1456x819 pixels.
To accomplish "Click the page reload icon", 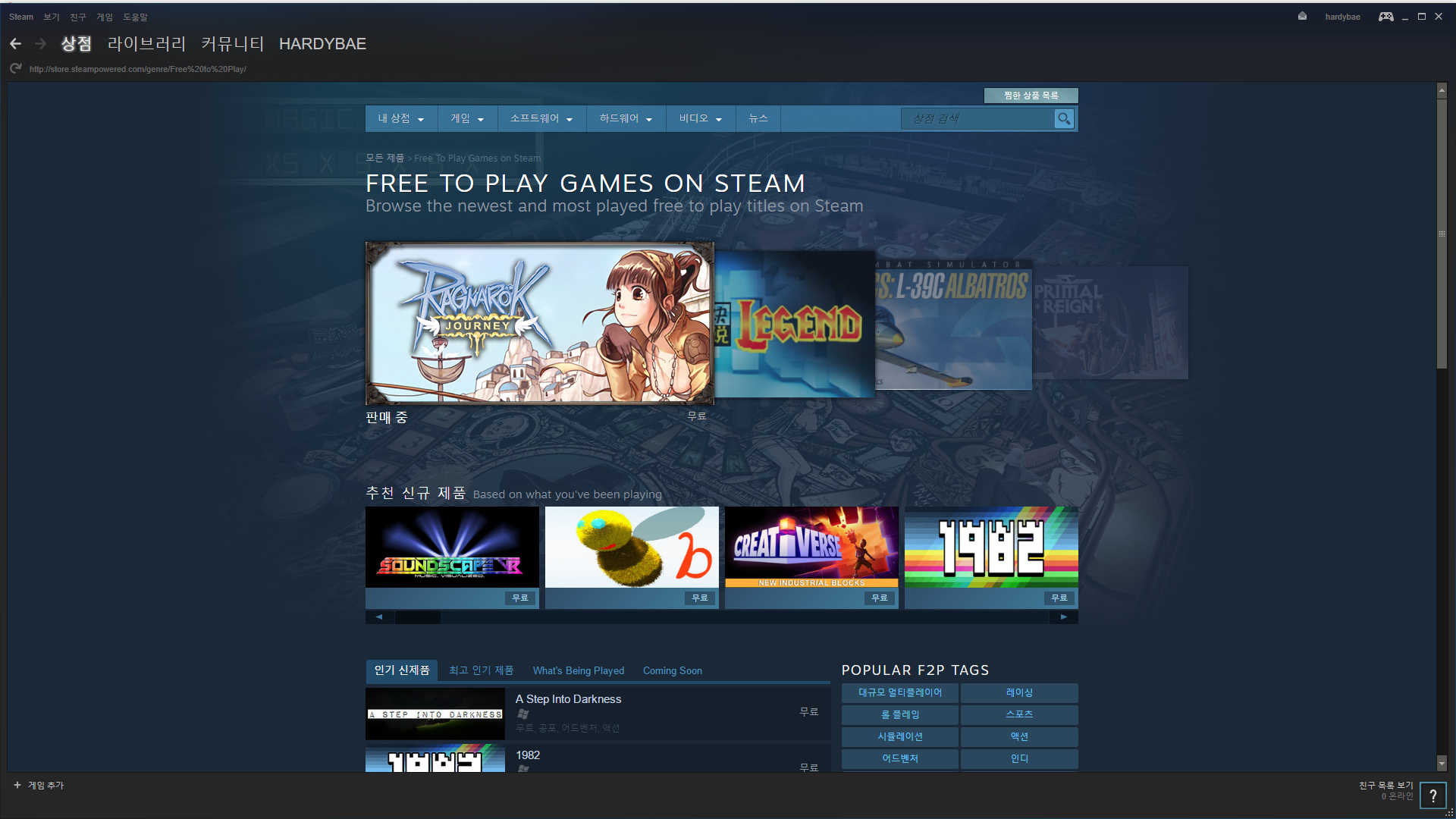I will coord(15,68).
